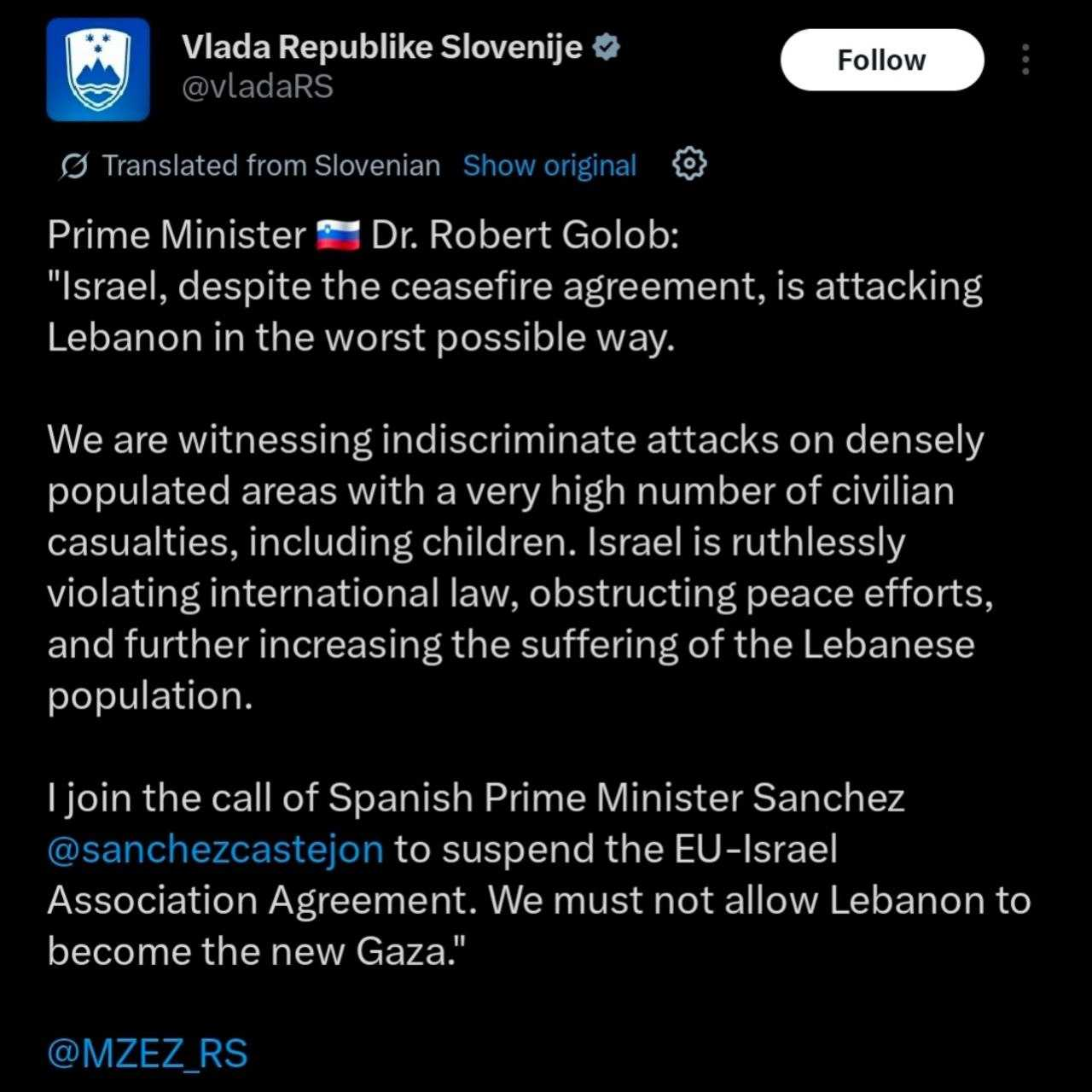1092x1092 pixels.
Task: Click the 'Vlada Republike Slovenije' display name
Action: [382, 48]
